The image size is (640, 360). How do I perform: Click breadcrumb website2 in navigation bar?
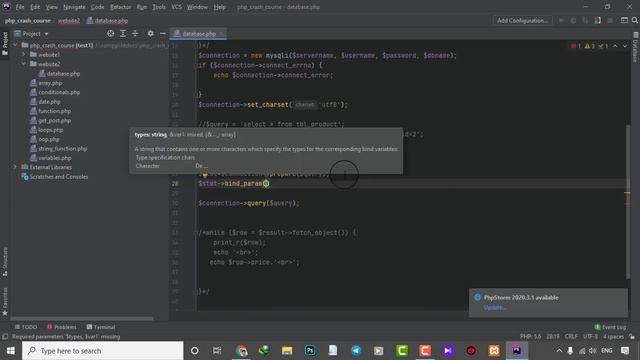tap(69, 20)
